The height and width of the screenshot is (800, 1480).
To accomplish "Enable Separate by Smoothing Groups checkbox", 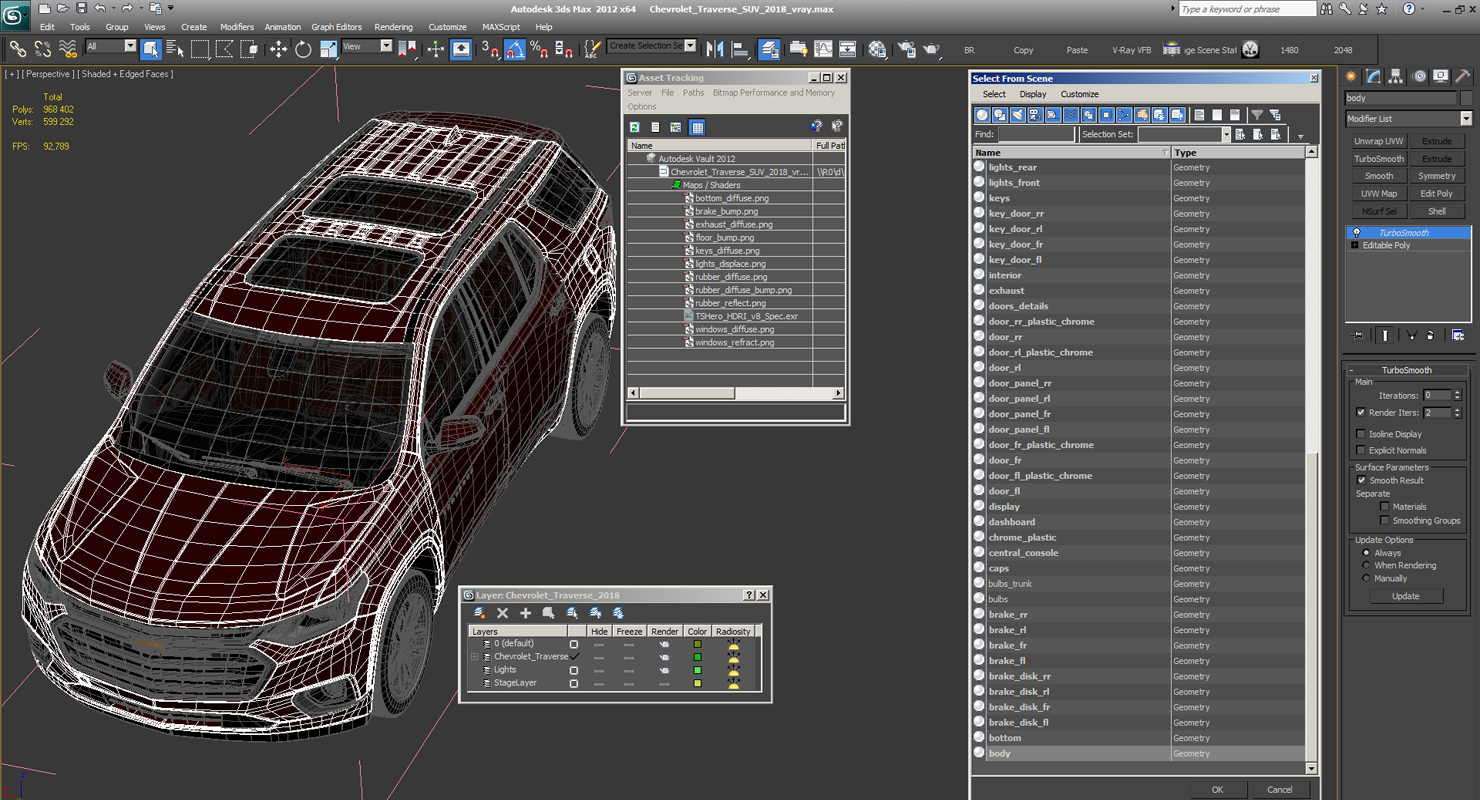I will pos(1385,521).
